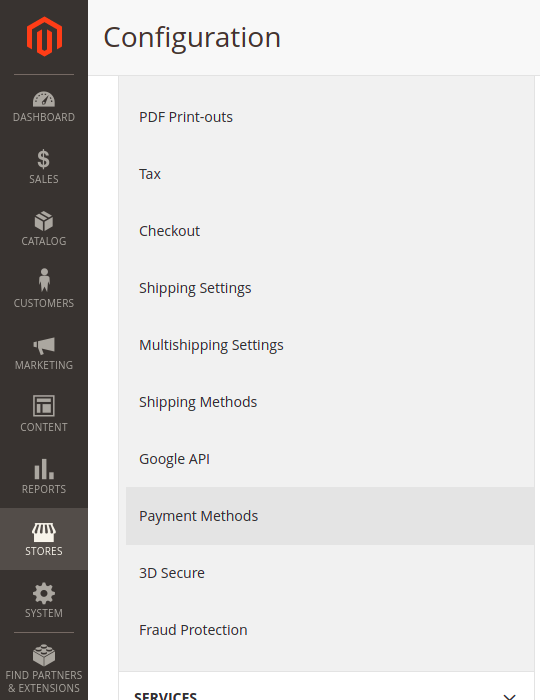Click the Magento logo icon
Screen dimensions: 540x700
(44, 37)
